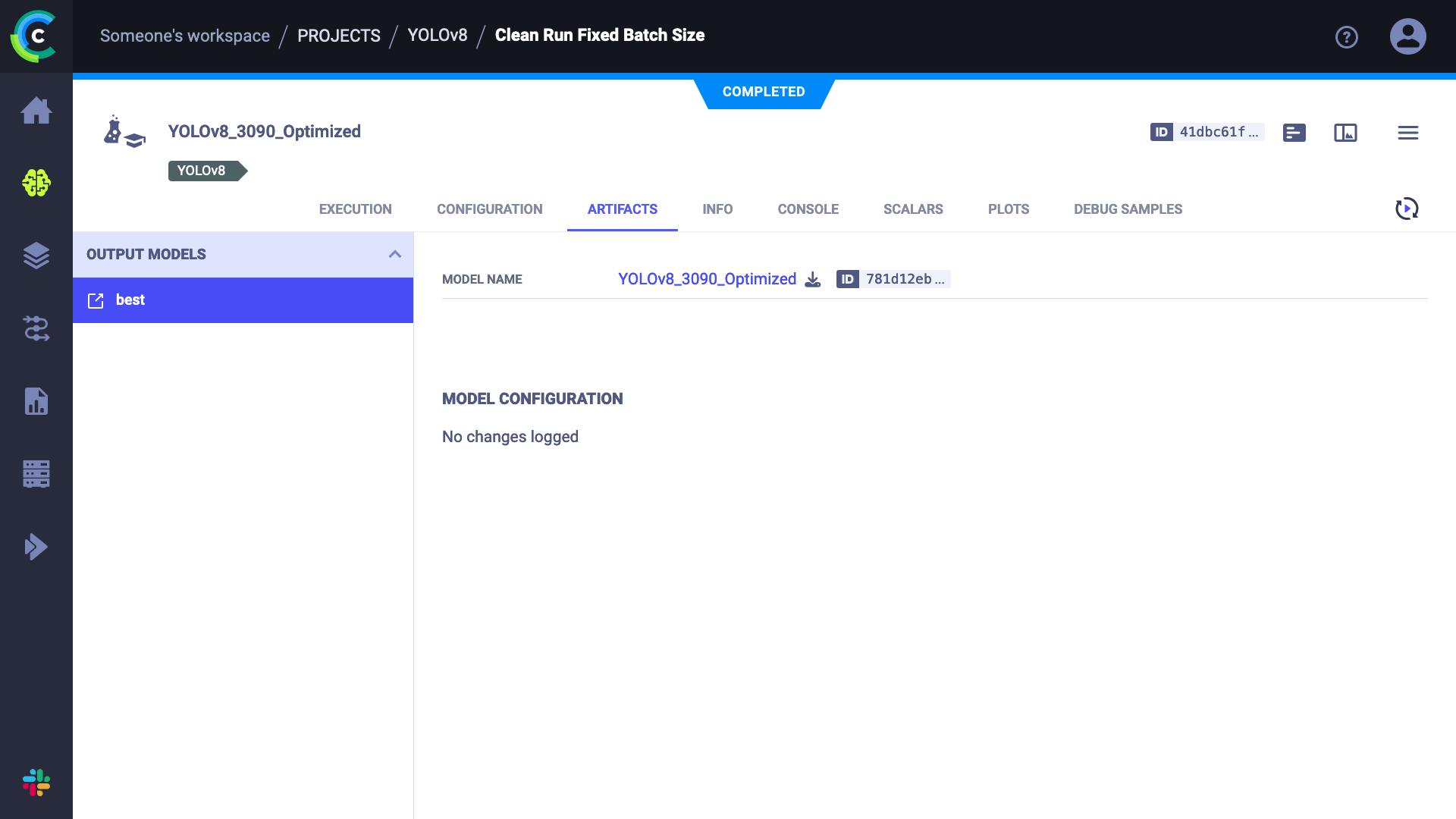Toggle auto-refresh icon next to tabs
1456x819 pixels.
[1407, 209]
